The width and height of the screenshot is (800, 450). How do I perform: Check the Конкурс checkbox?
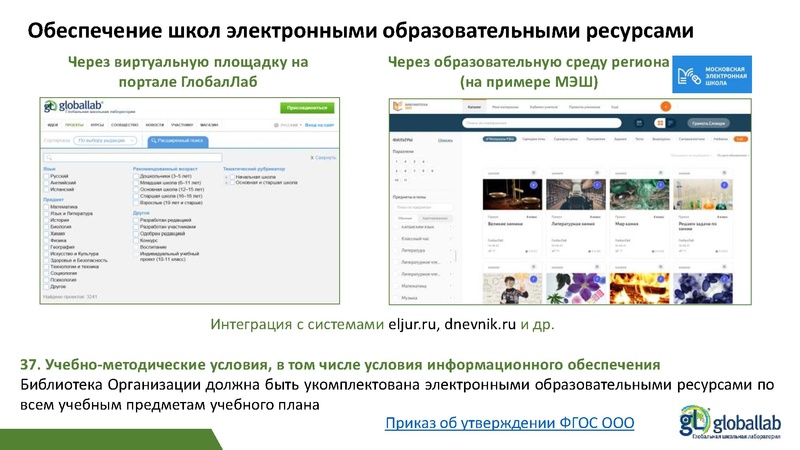point(136,240)
